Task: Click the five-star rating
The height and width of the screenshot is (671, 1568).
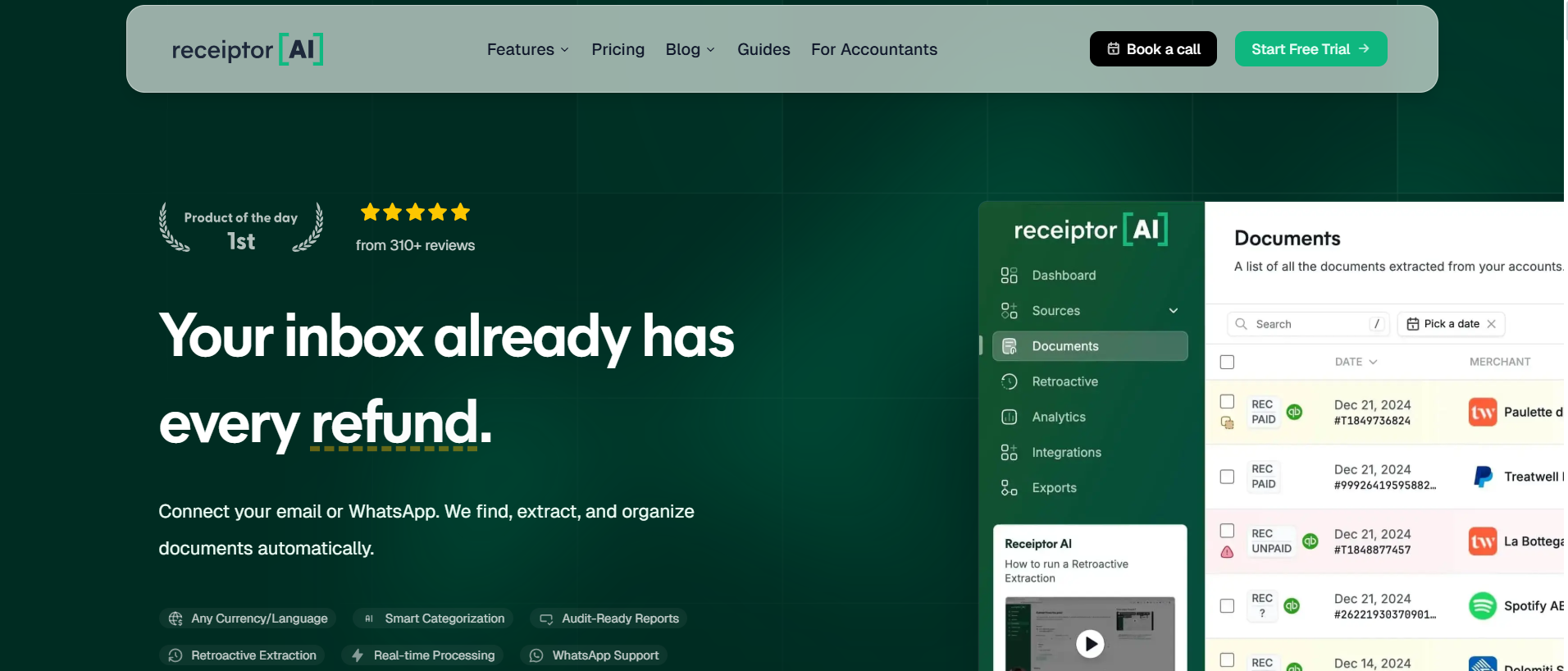Action: point(416,212)
